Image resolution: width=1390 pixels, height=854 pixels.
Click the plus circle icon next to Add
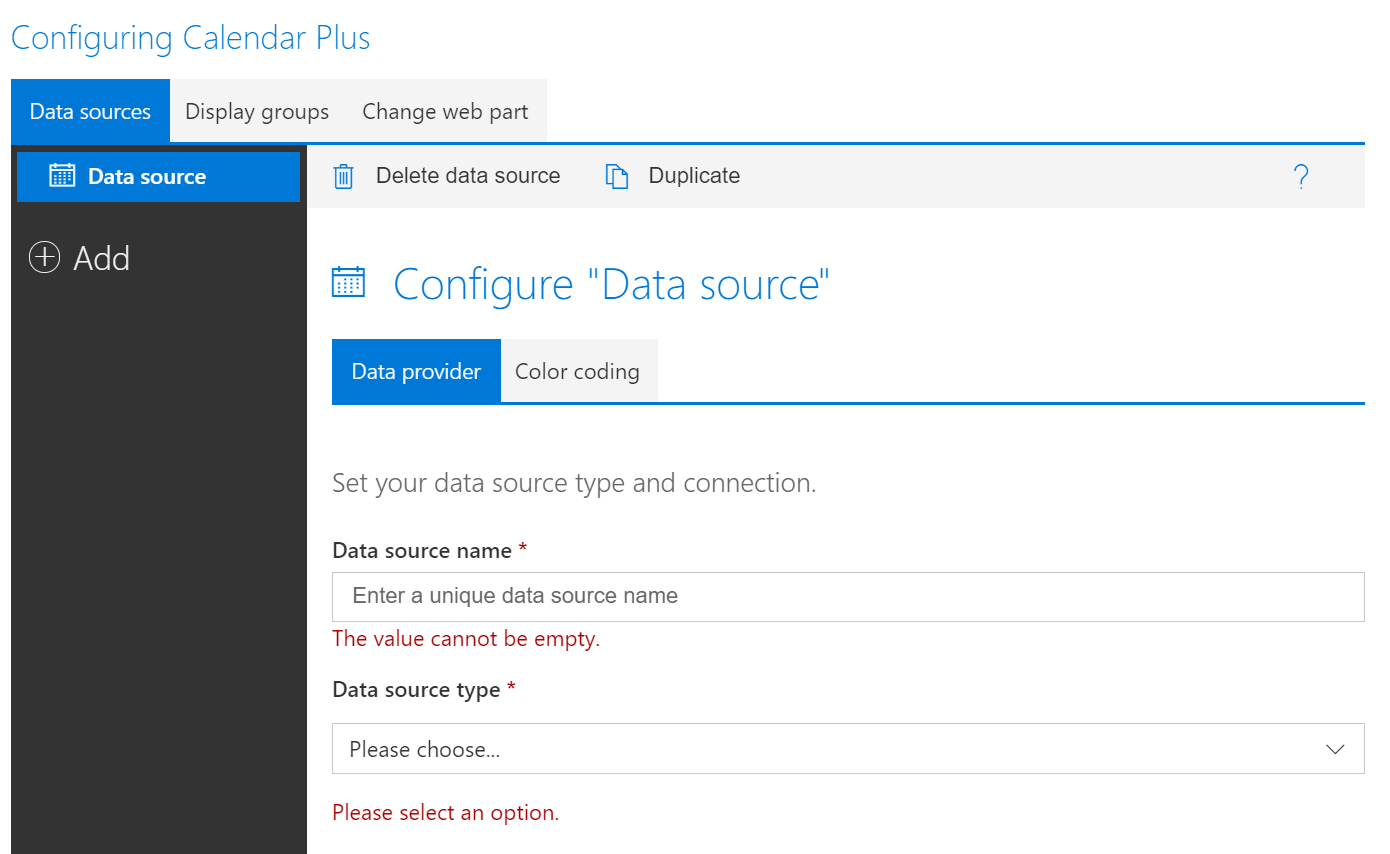tap(44, 257)
